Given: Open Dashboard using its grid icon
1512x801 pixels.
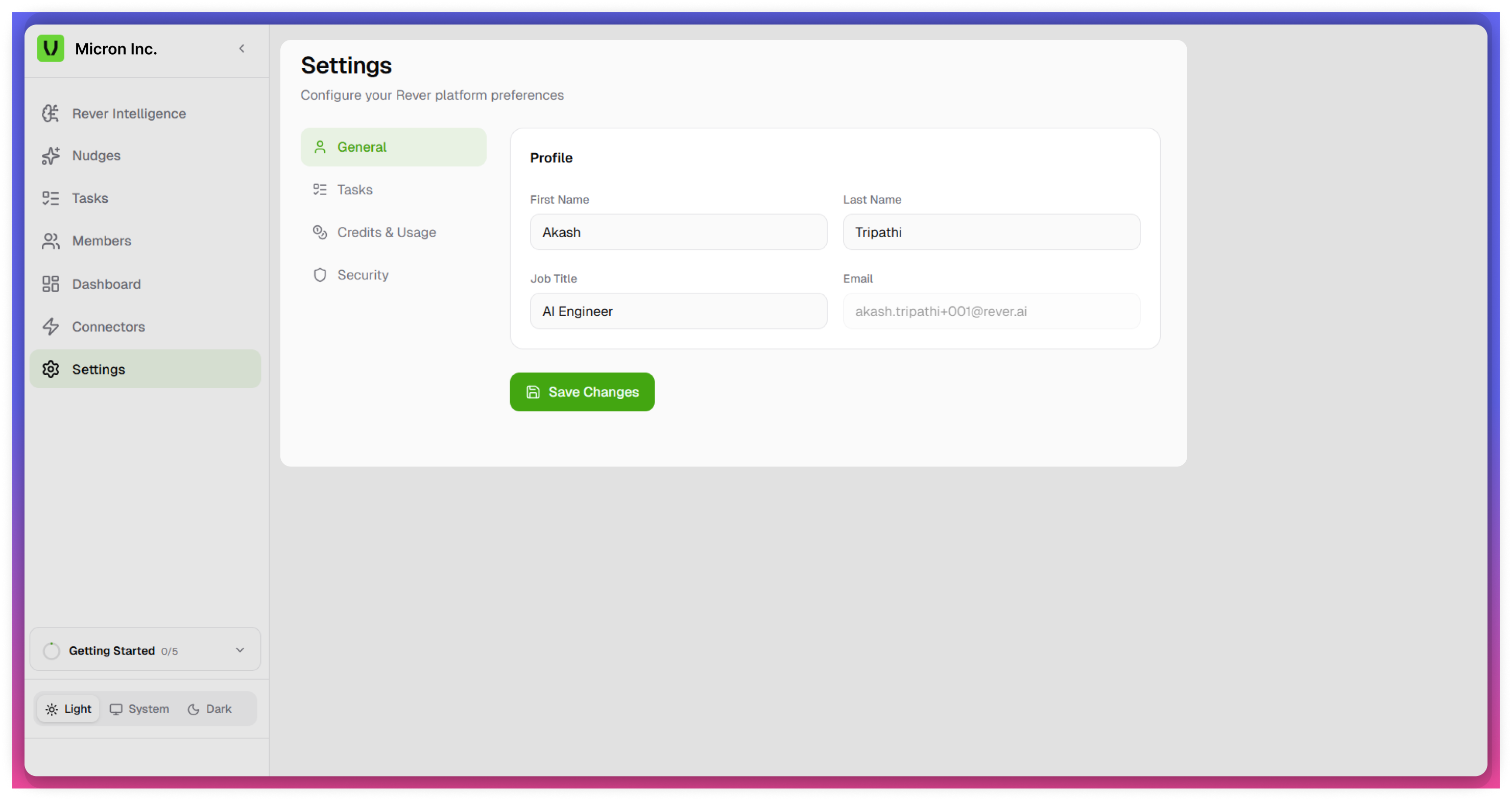Looking at the screenshot, I should click(x=51, y=284).
